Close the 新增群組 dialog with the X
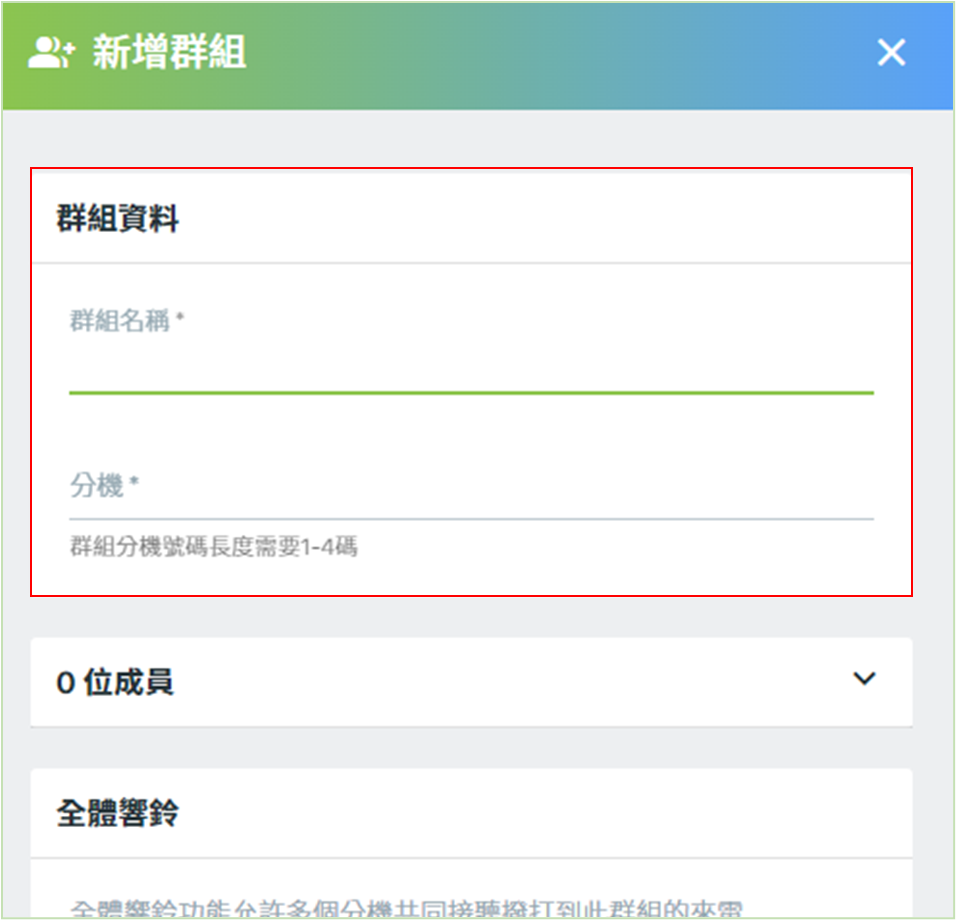The image size is (956, 920). [891, 52]
